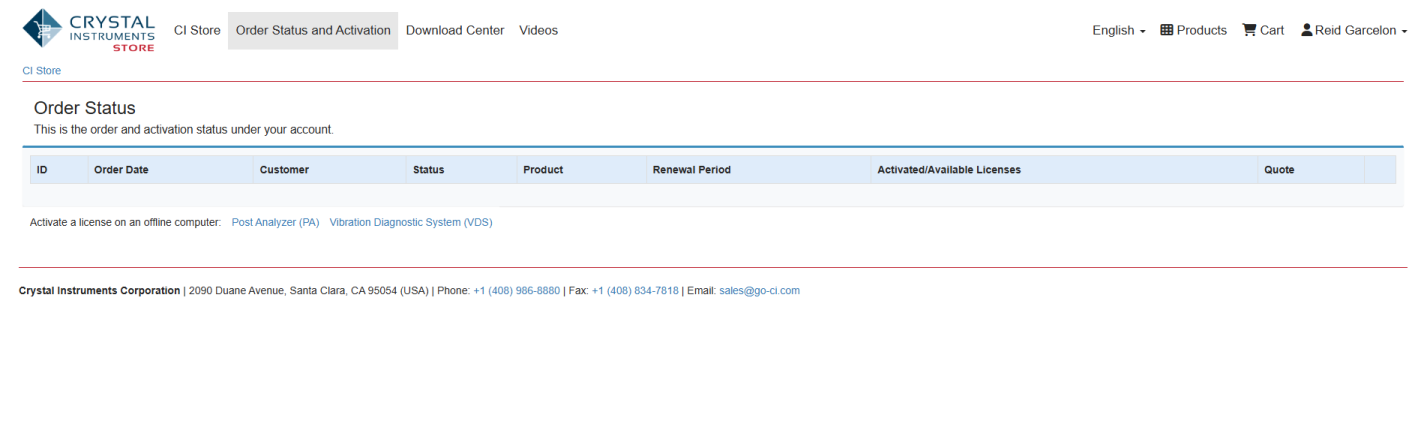Open the Download Center page
Screen dimensions: 1424x433
click(x=455, y=30)
